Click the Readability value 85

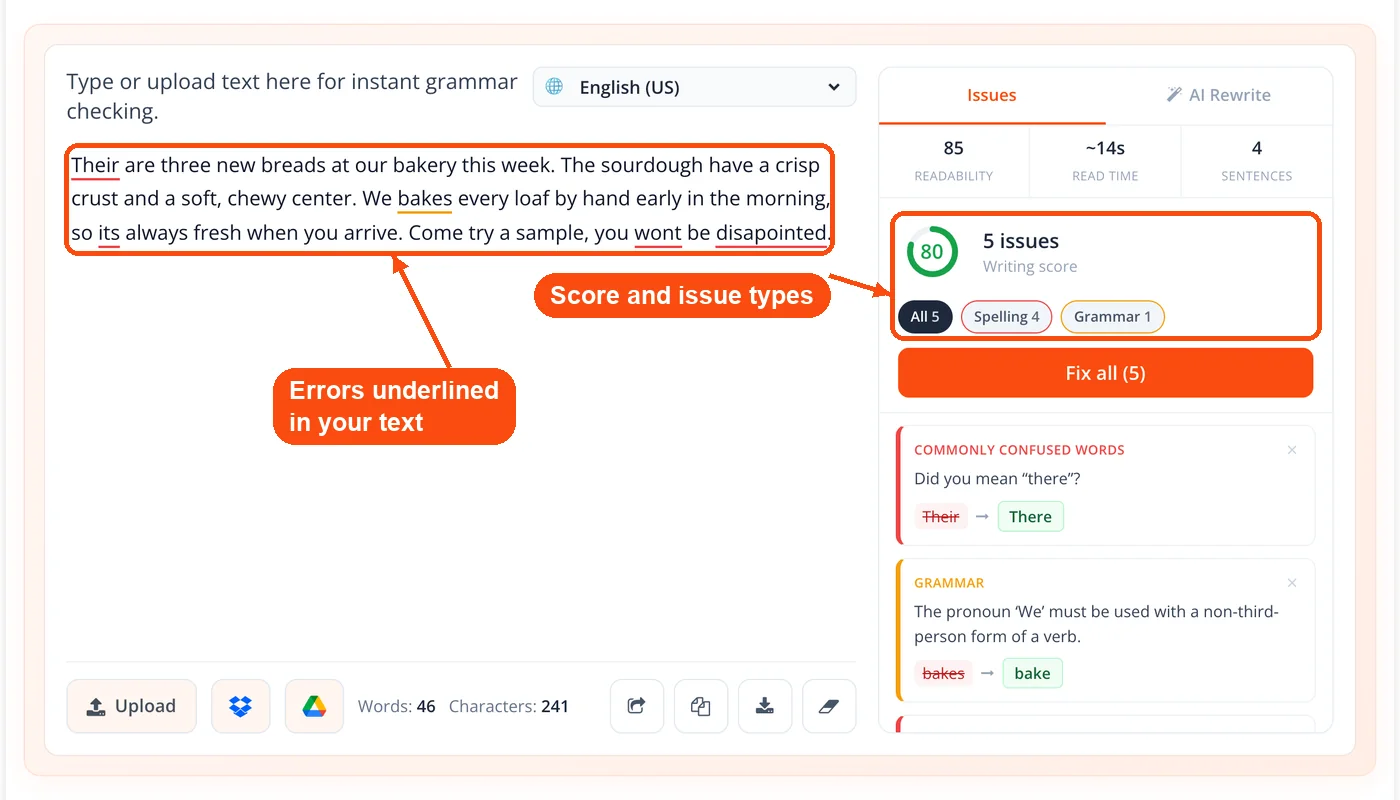(954, 148)
